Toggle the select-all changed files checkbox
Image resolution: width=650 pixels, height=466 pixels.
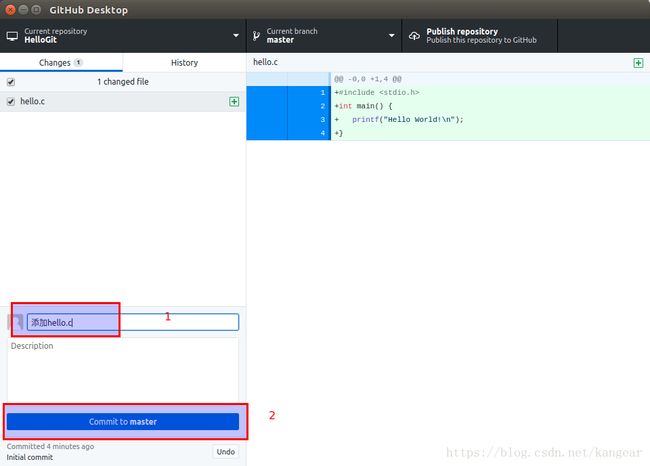11,82
